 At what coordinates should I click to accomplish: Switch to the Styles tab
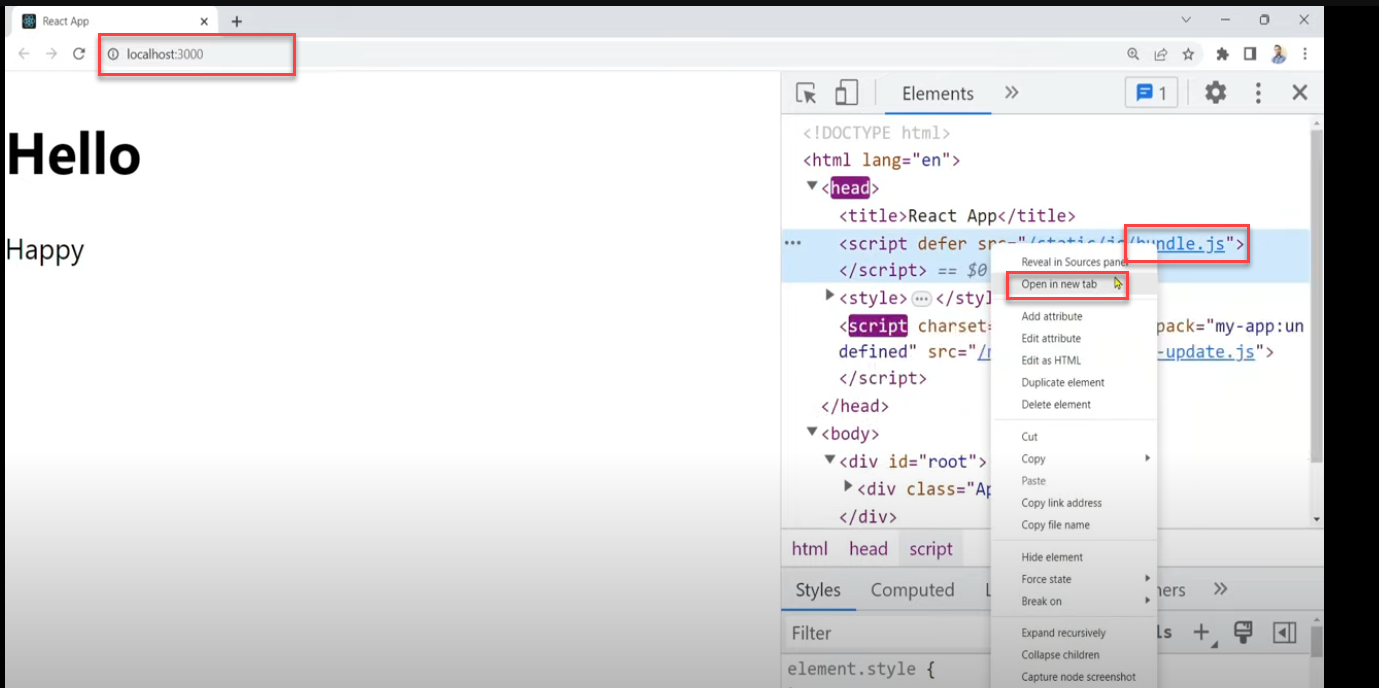(818, 589)
